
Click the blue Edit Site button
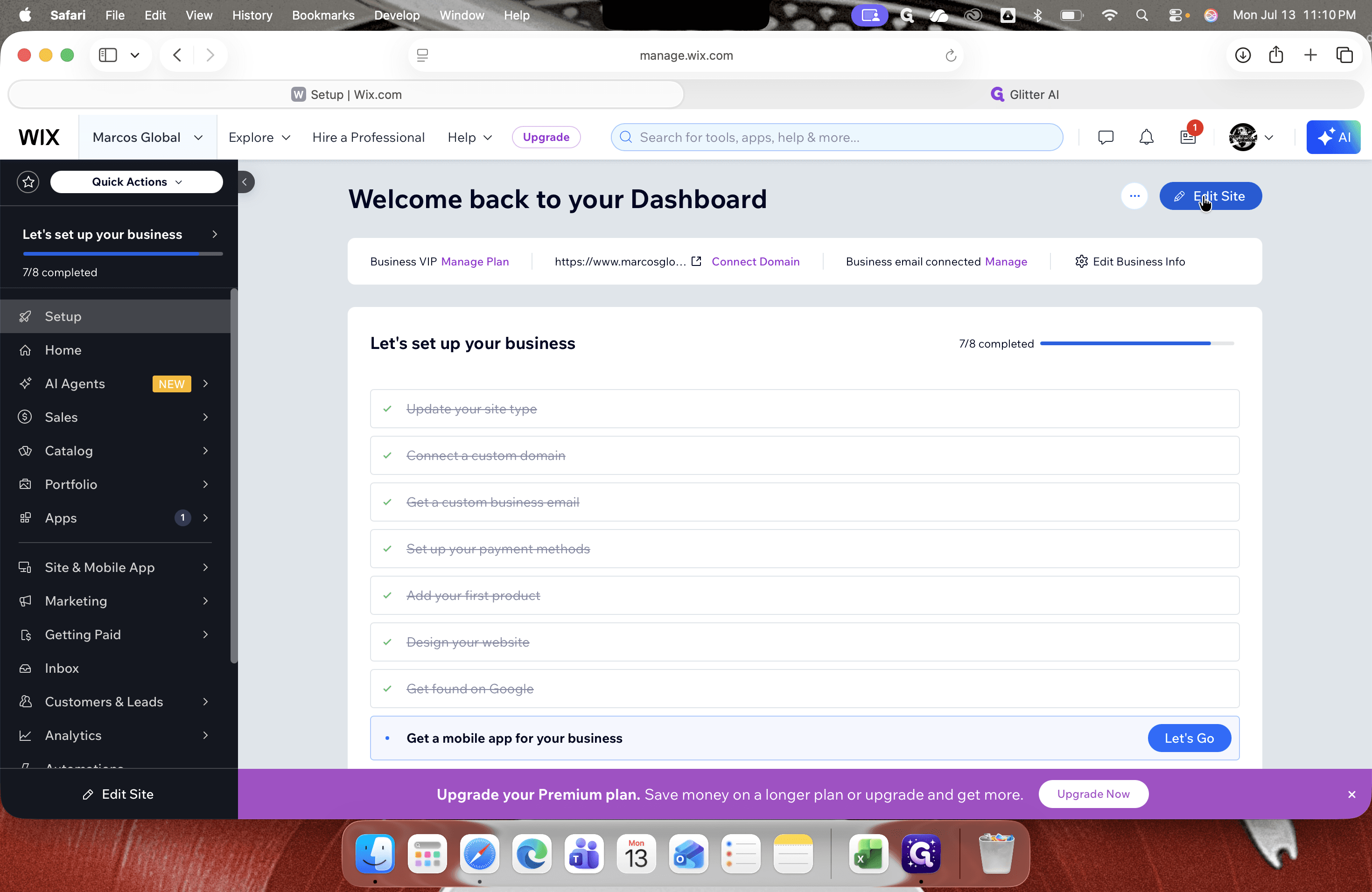pyautogui.click(x=1210, y=196)
